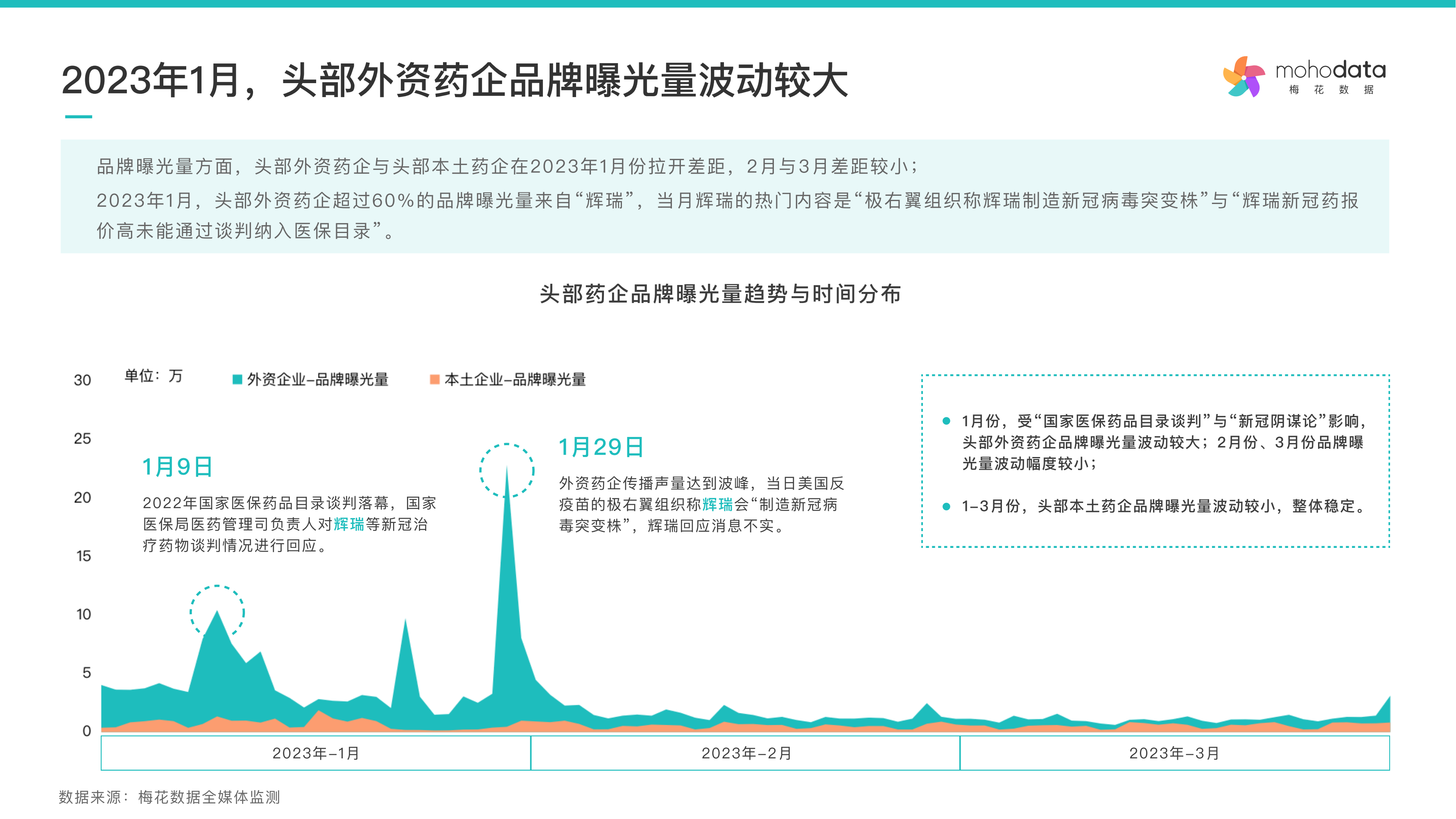Click the 本土企业-品牌曝光量 legend label
Image resolution: width=1456 pixels, height=819 pixels.
tap(515, 379)
